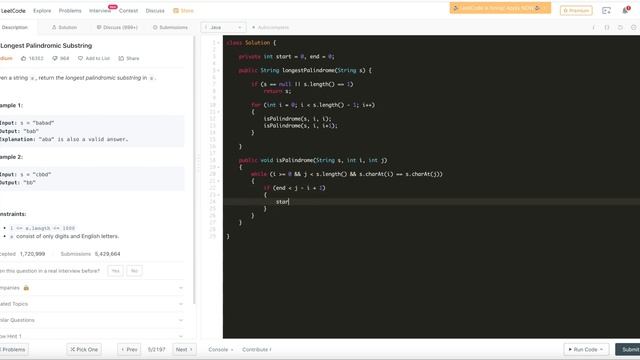Click the '5,429,664' submissions count
The width and height of the screenshot is (640, 360).
[x=107, y=254]
